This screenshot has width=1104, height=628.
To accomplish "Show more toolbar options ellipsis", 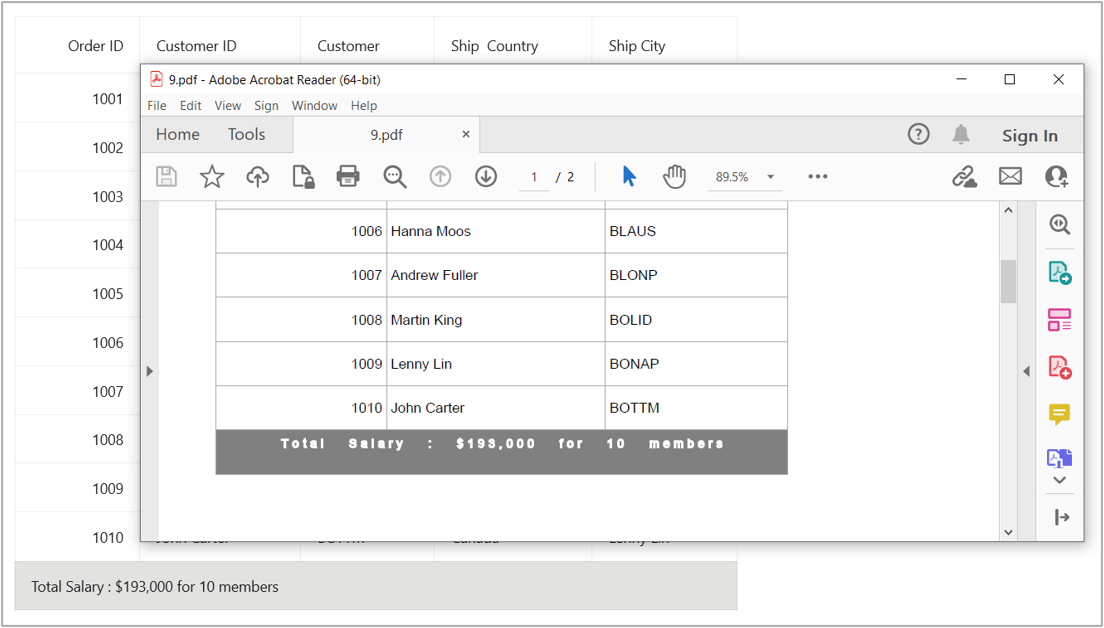I will tap(818, 177).
